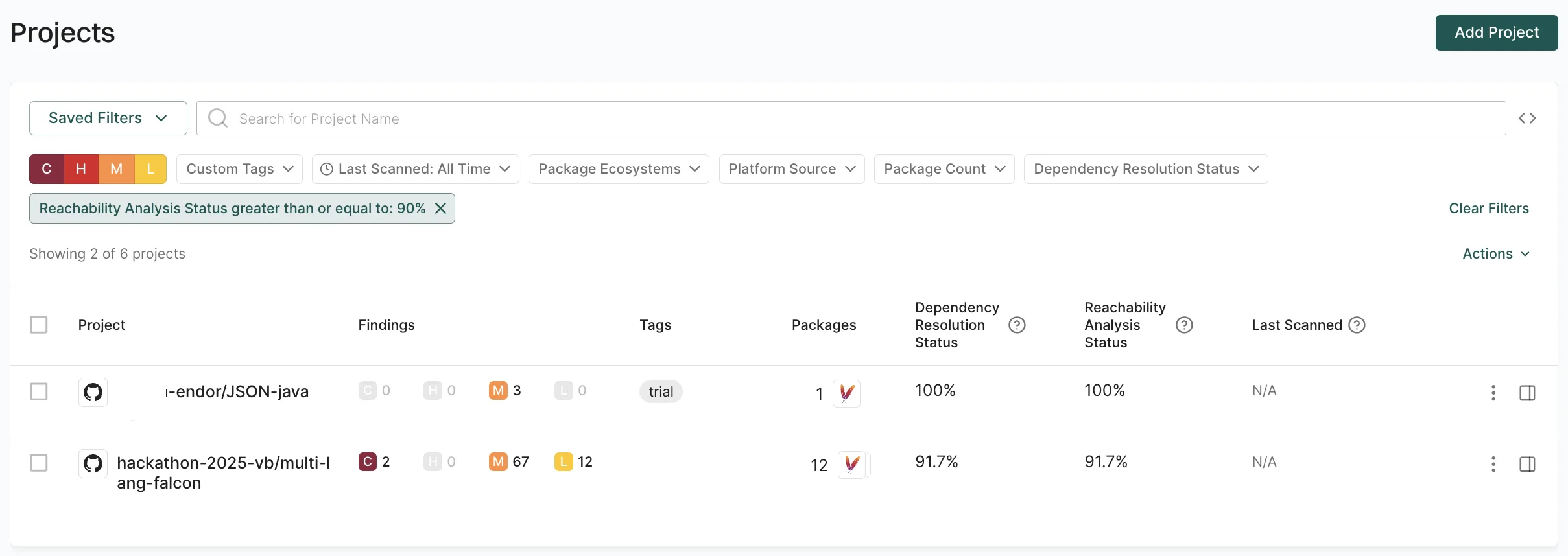Image resolution: width=1568 pixels, height=556 pixels.
Task: Open three-dot menu for JSON-java row
Action: (x=1493, y=393)
